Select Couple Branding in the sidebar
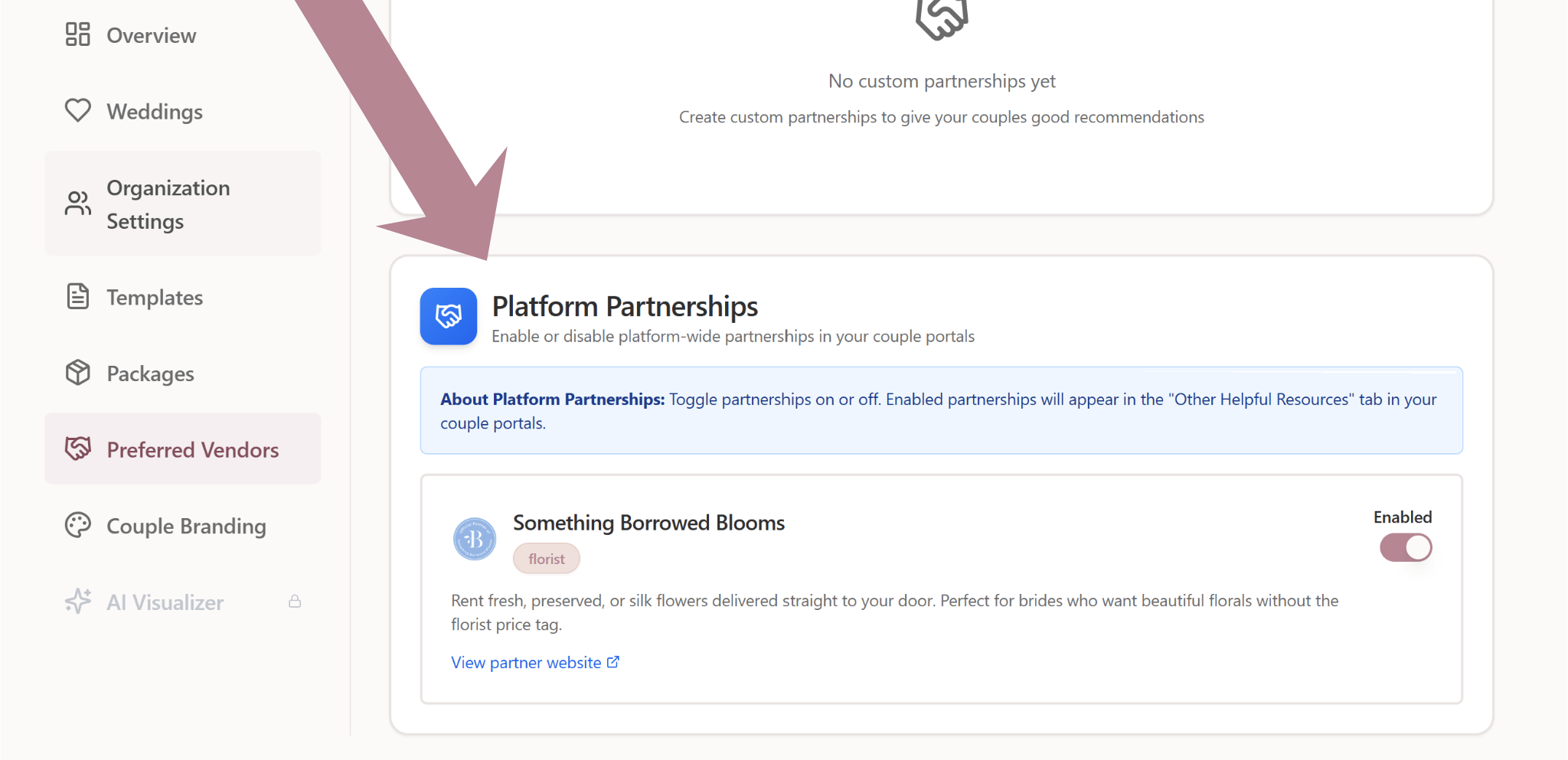 (x=186, y=526)
